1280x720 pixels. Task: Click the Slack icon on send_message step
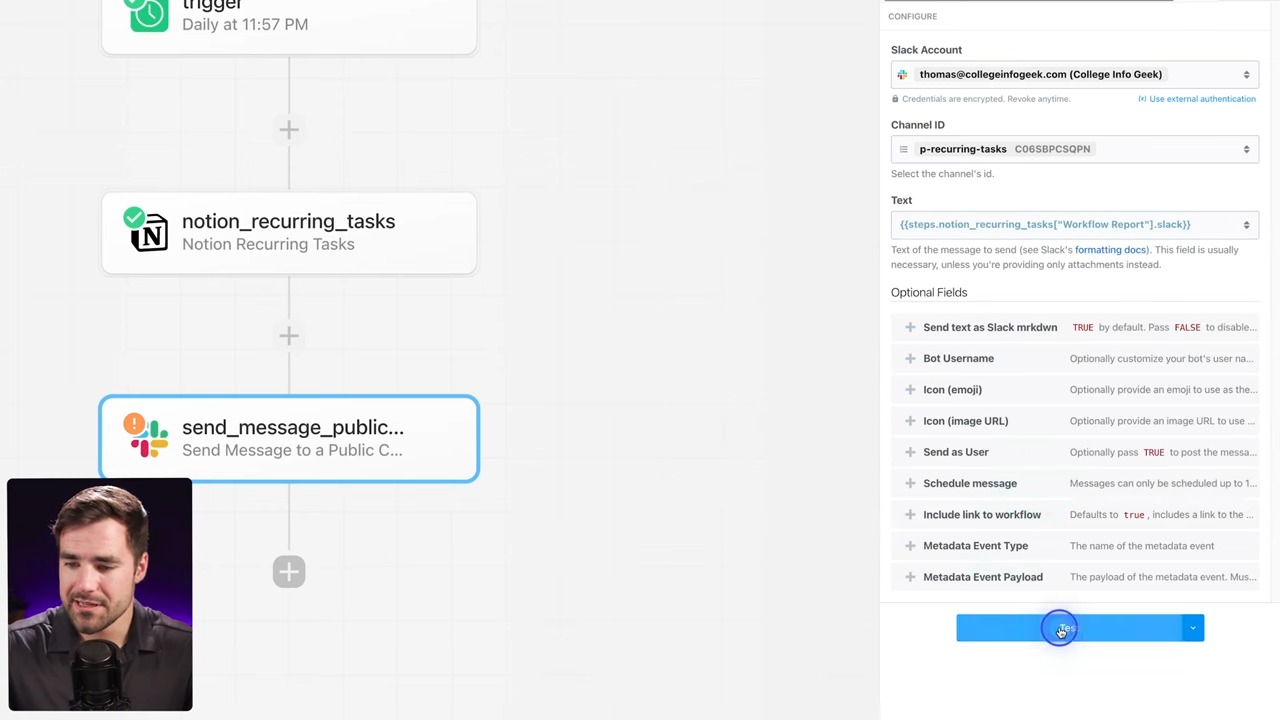(149, 438)
